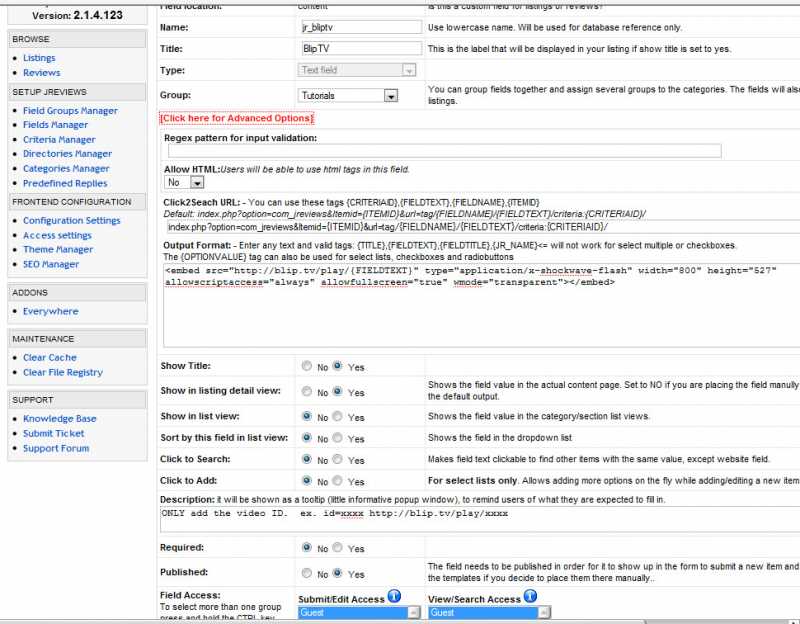Open Criteria Manager
Viewport: 800px width, 624px height.
[x=59, y=140]
